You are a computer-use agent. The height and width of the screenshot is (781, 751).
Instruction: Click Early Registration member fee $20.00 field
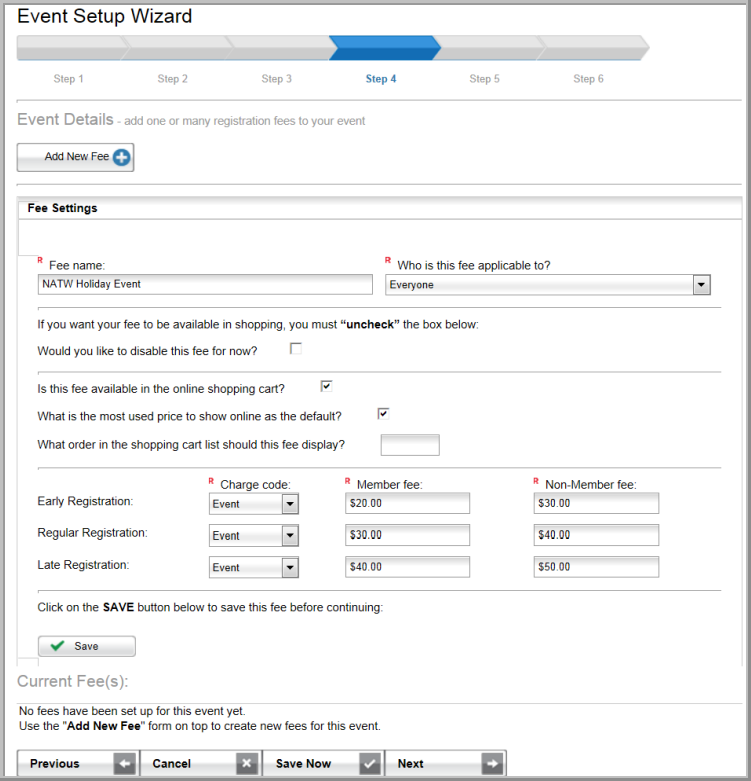(407, 503)
